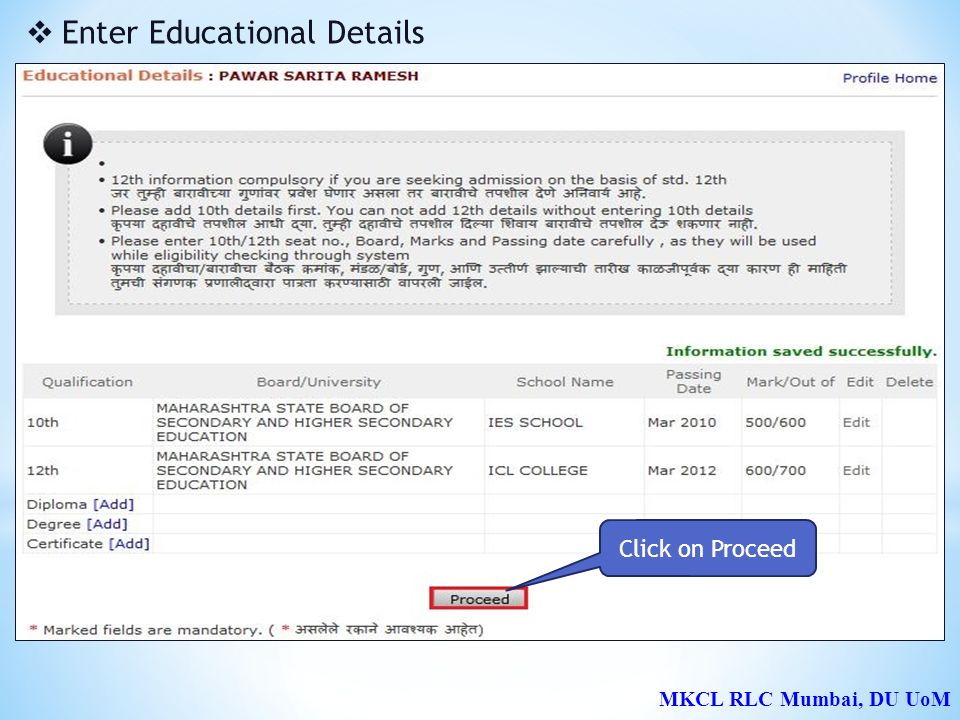Click the 500/600 marks value
Screen dimensions: 960x720
click(x=776, y=422)
